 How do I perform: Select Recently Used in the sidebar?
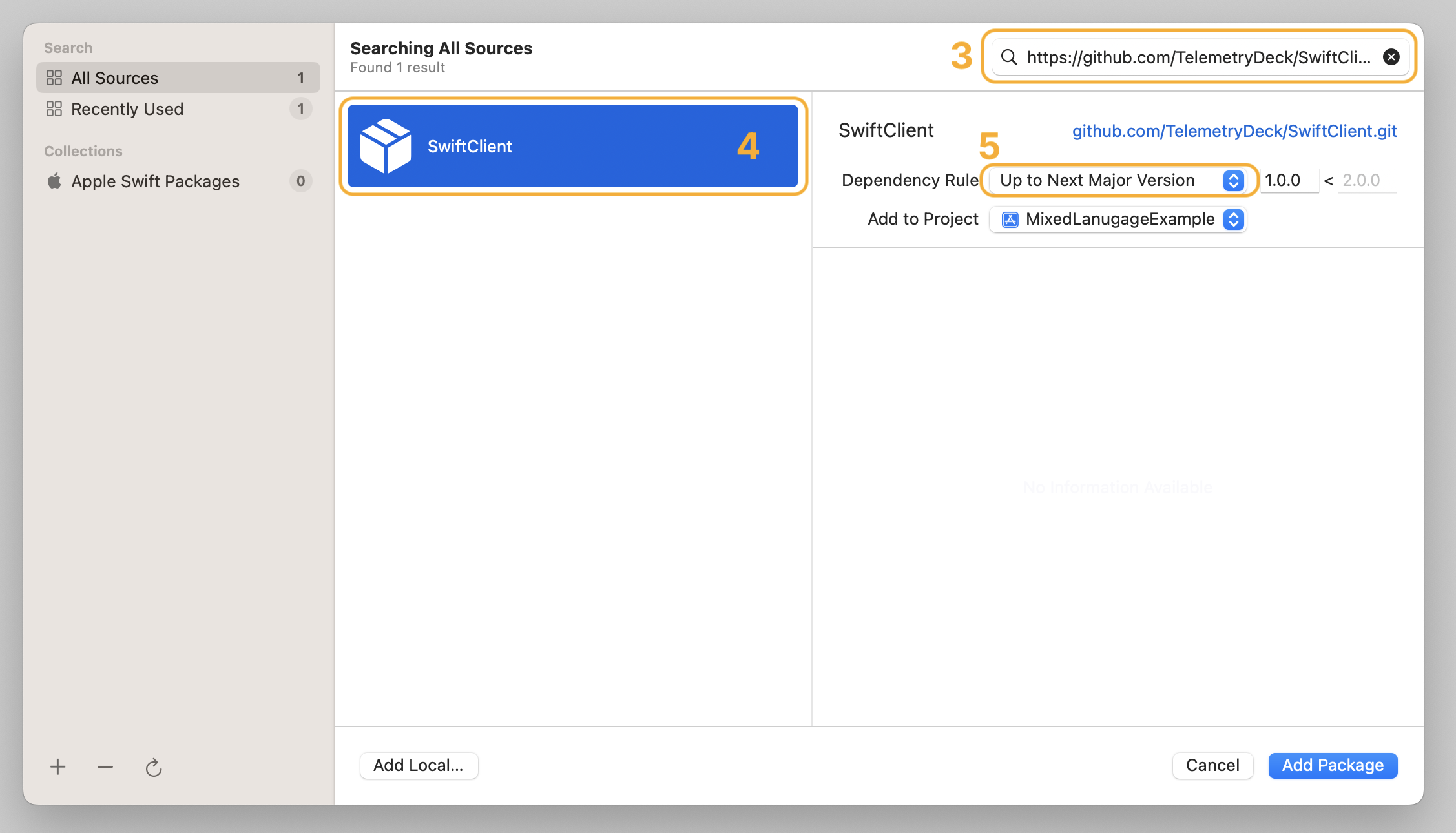[127, 108]
